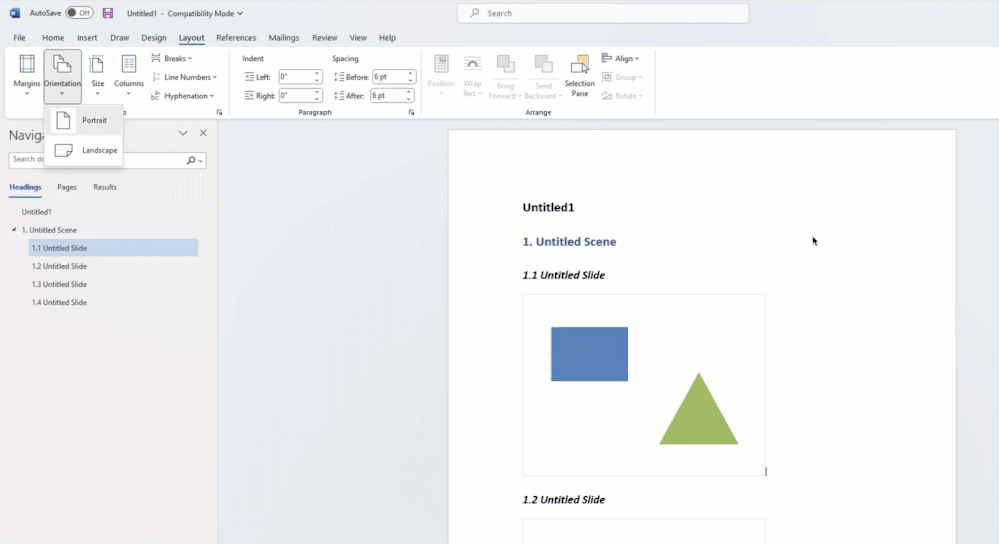Viewport: 999px width, 544px height.
Task: Select 1.1 Untitled Slide in Navigation
Action: (113, 248)
